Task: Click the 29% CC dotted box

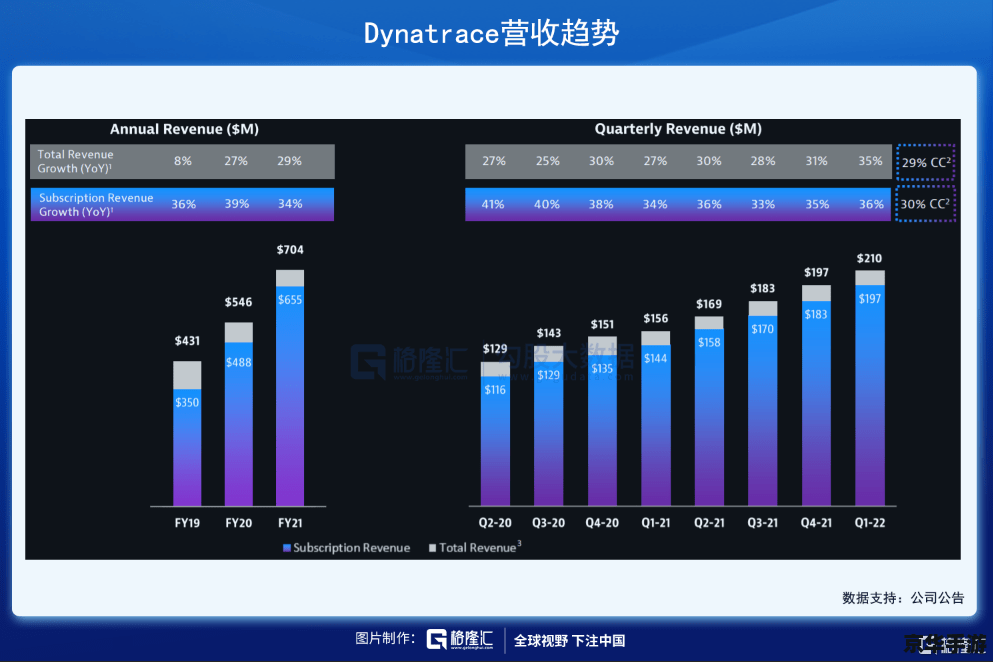Action: coord(926,162)
